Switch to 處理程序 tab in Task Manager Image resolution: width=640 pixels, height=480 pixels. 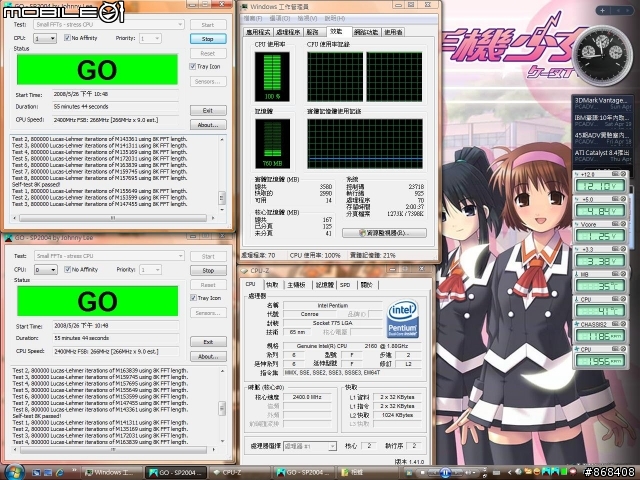(x=288, y=32)
